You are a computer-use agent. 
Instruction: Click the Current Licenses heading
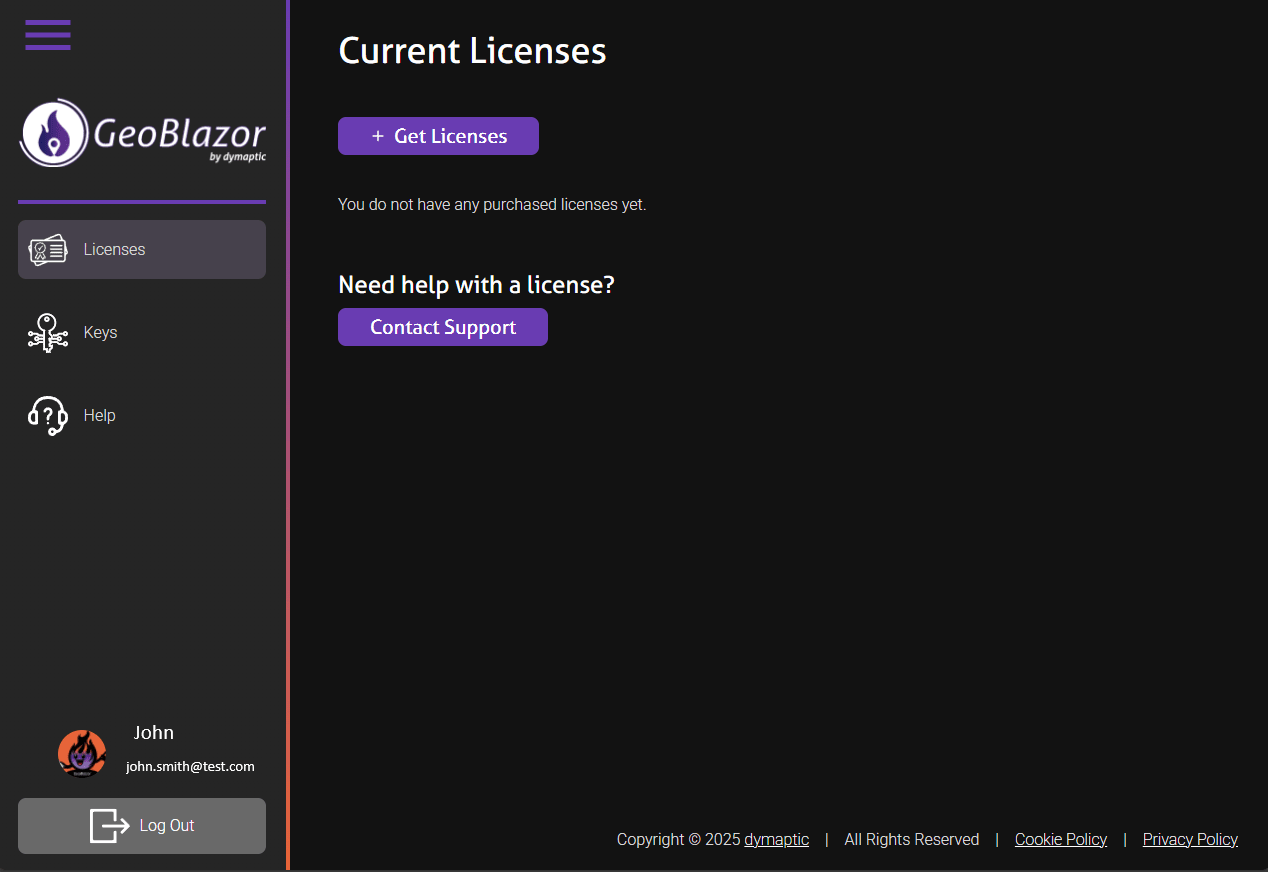472,51
